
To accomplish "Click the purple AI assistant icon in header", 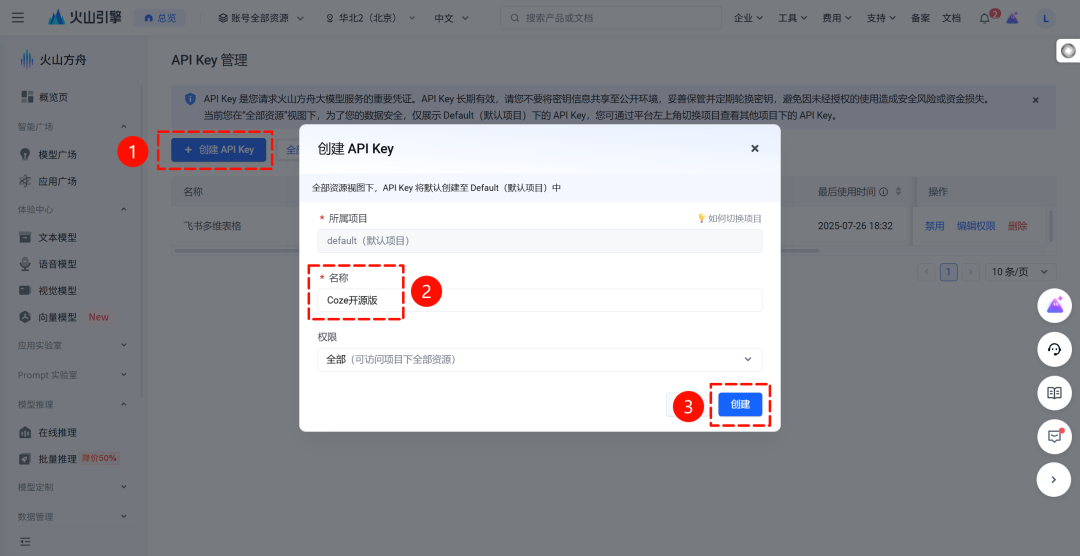I will (x=1012, y=18).
